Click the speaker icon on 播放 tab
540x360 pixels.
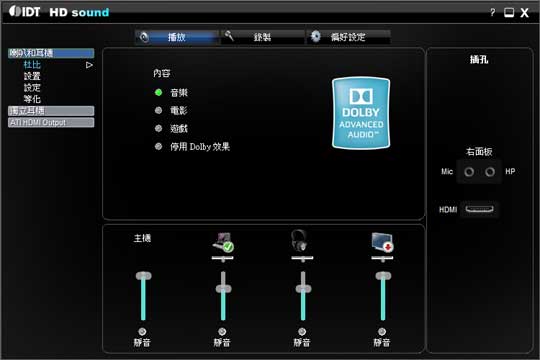144,37
